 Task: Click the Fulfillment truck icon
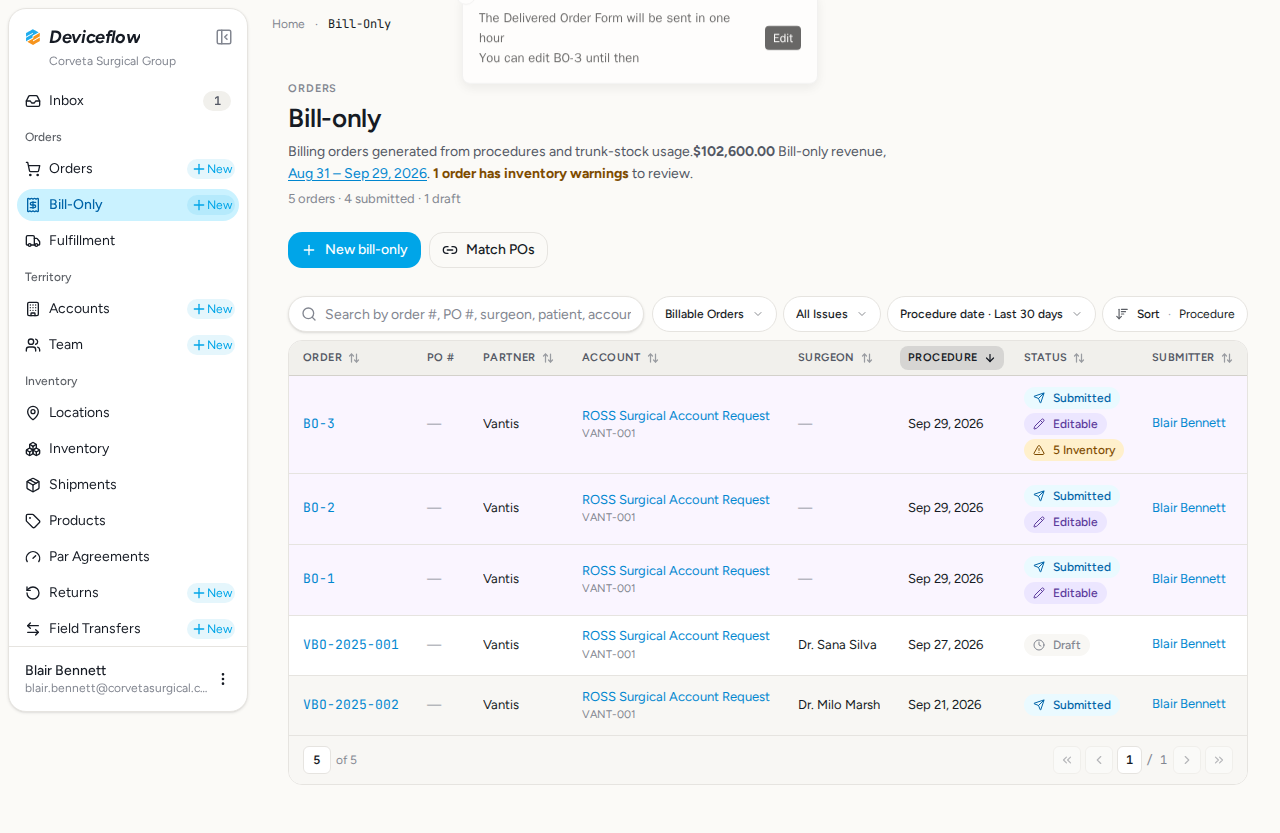(33, 241)
